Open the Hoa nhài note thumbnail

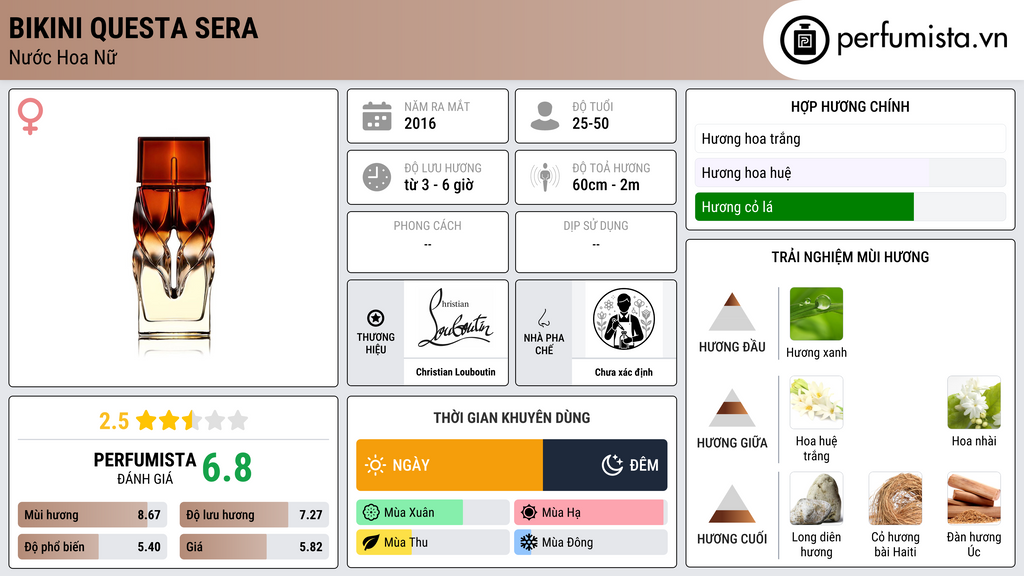pos(974,402)
